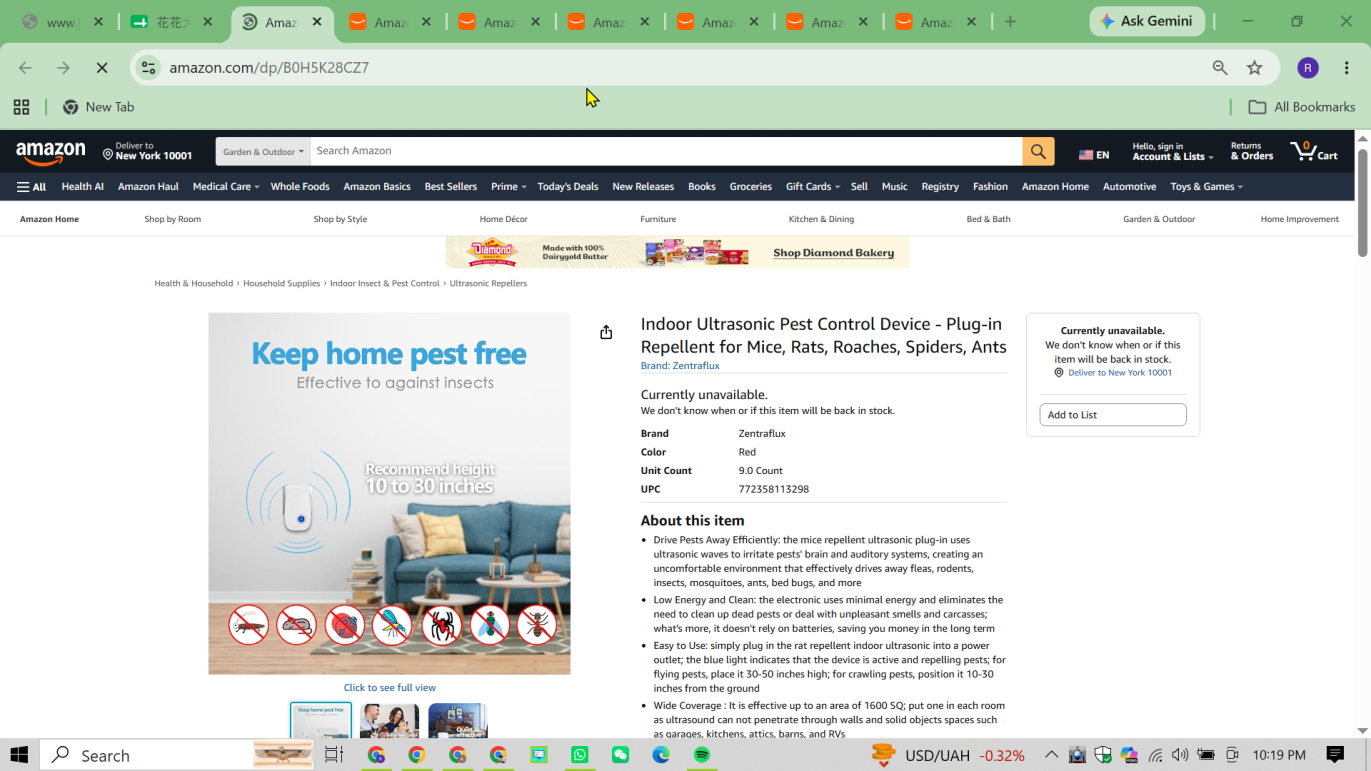Open the Windows notification center
Screen dimensions: 1371x771
(x=1335, y=755)
